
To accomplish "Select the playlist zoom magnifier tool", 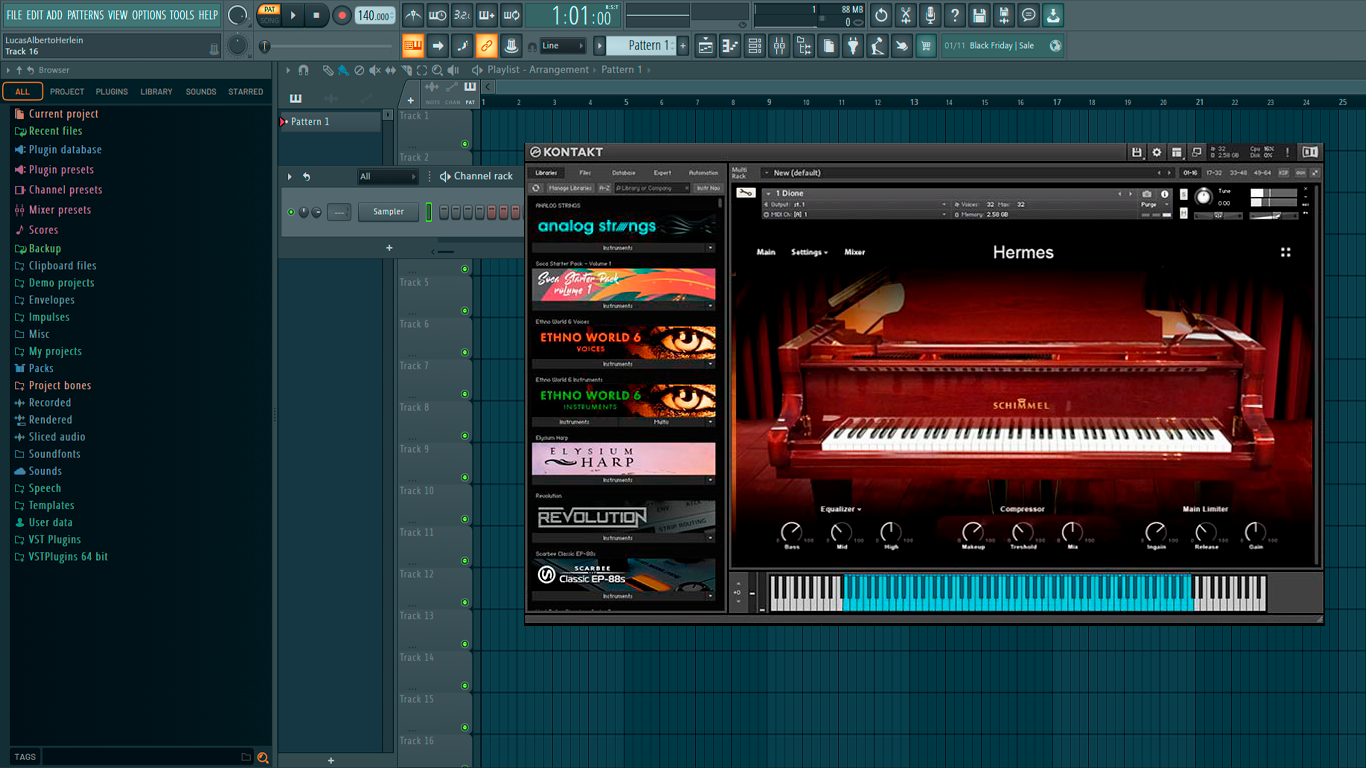I will point(438,70).
